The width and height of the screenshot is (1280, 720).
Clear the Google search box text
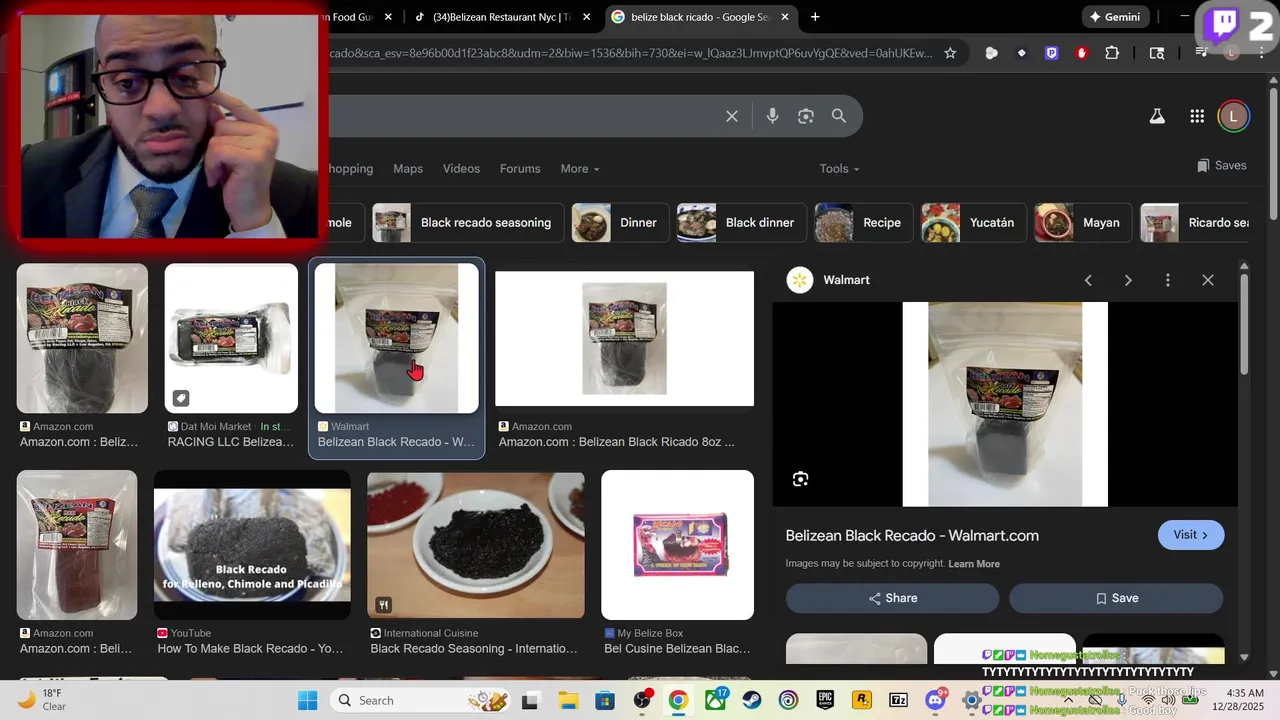pos(732,116)
